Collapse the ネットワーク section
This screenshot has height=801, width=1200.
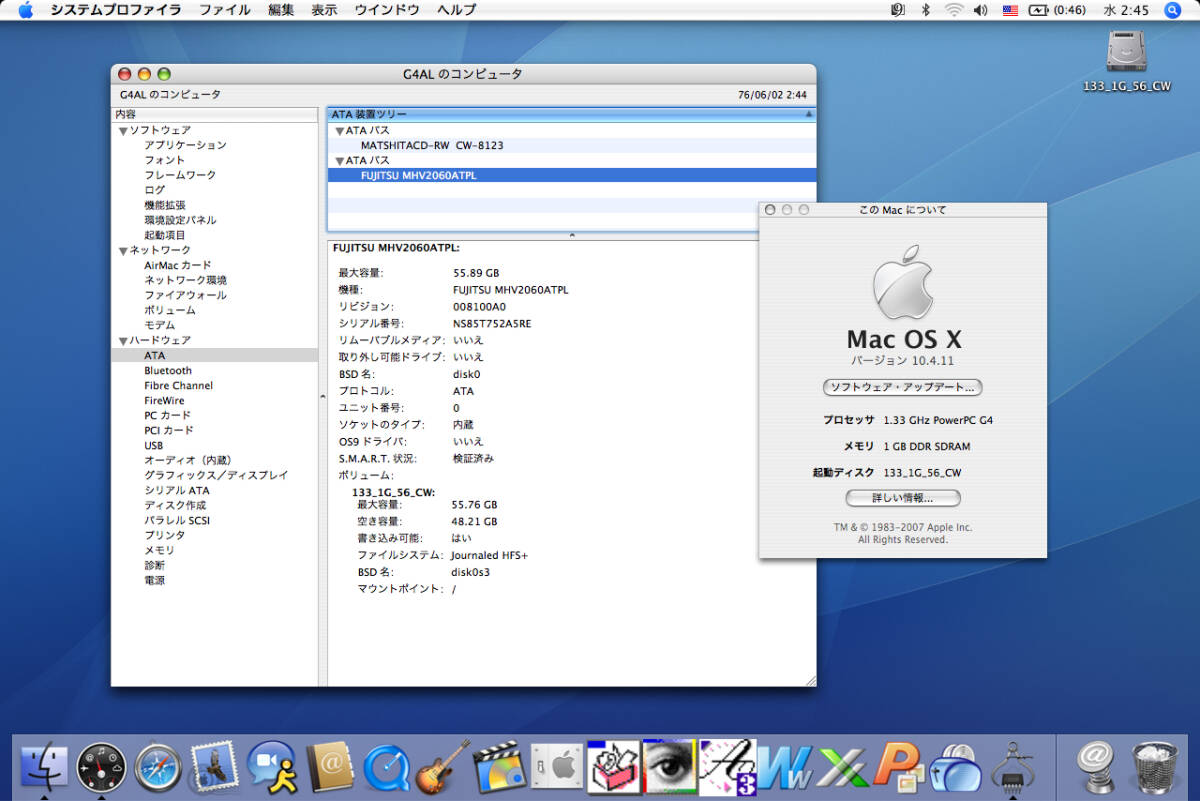pyautogui.click(x=123, y=251)
